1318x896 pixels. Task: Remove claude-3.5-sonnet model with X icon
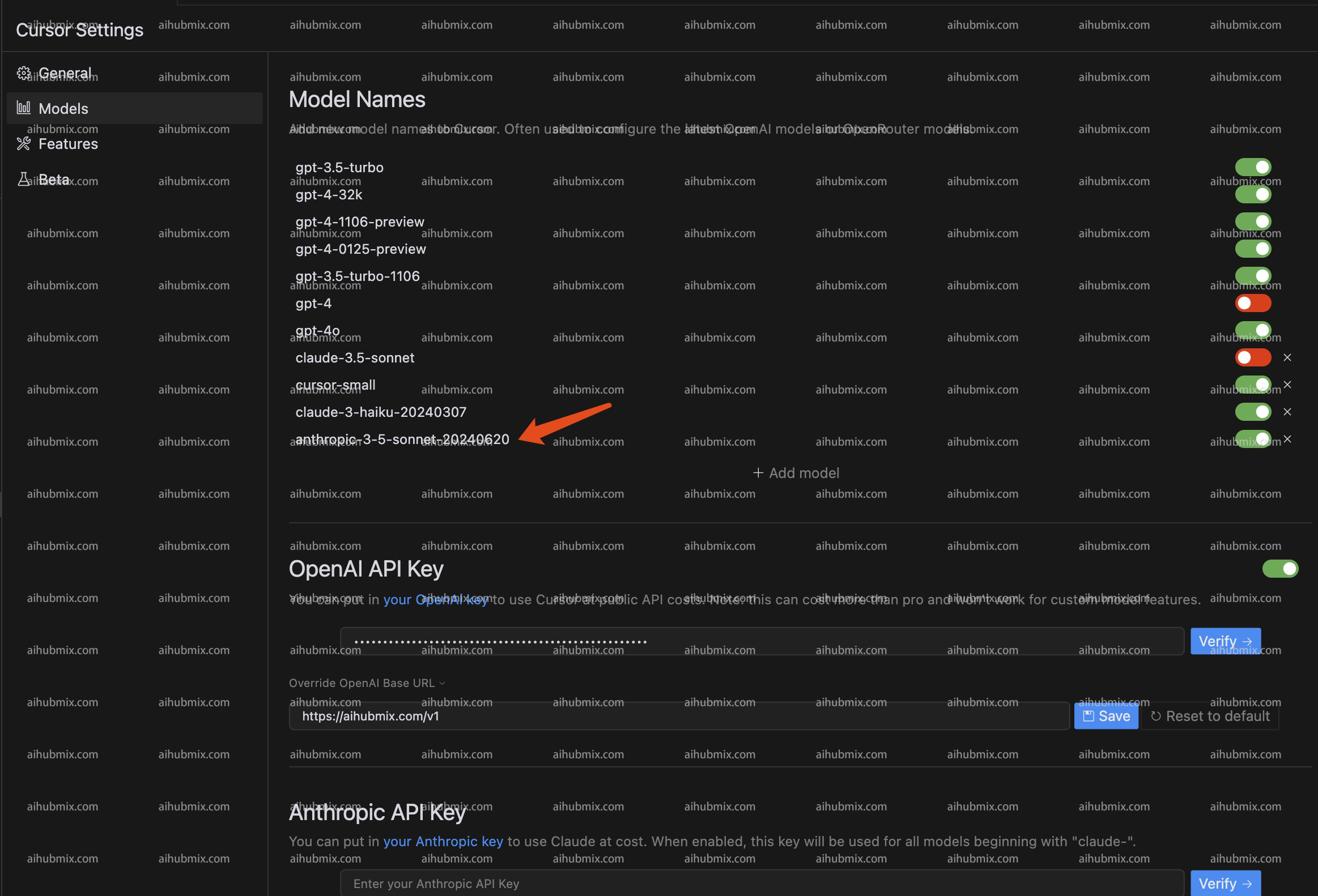click(1287, 357)
